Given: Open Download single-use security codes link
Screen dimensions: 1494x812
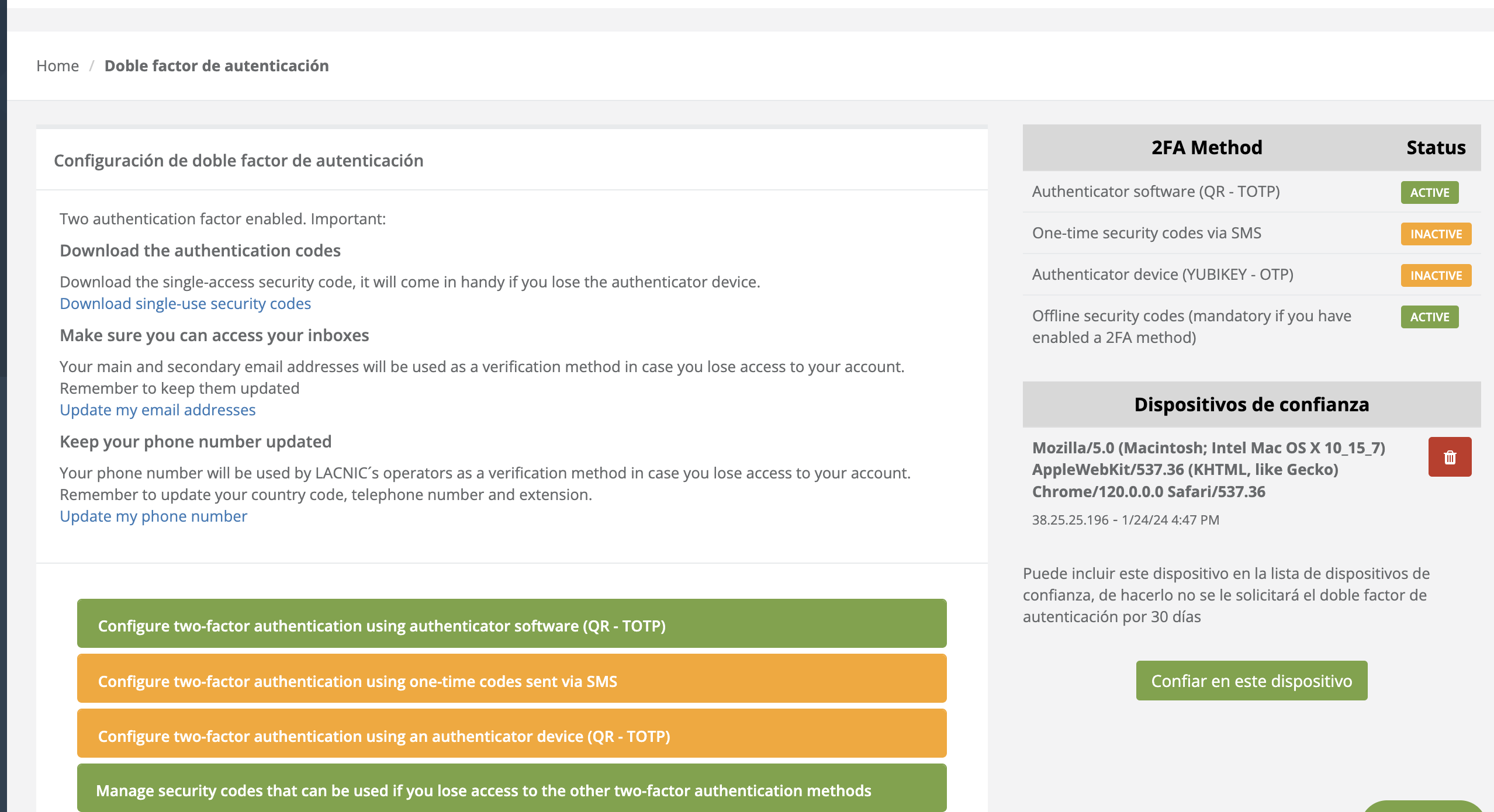Looking at the screenshot, I should coord(185,304).
